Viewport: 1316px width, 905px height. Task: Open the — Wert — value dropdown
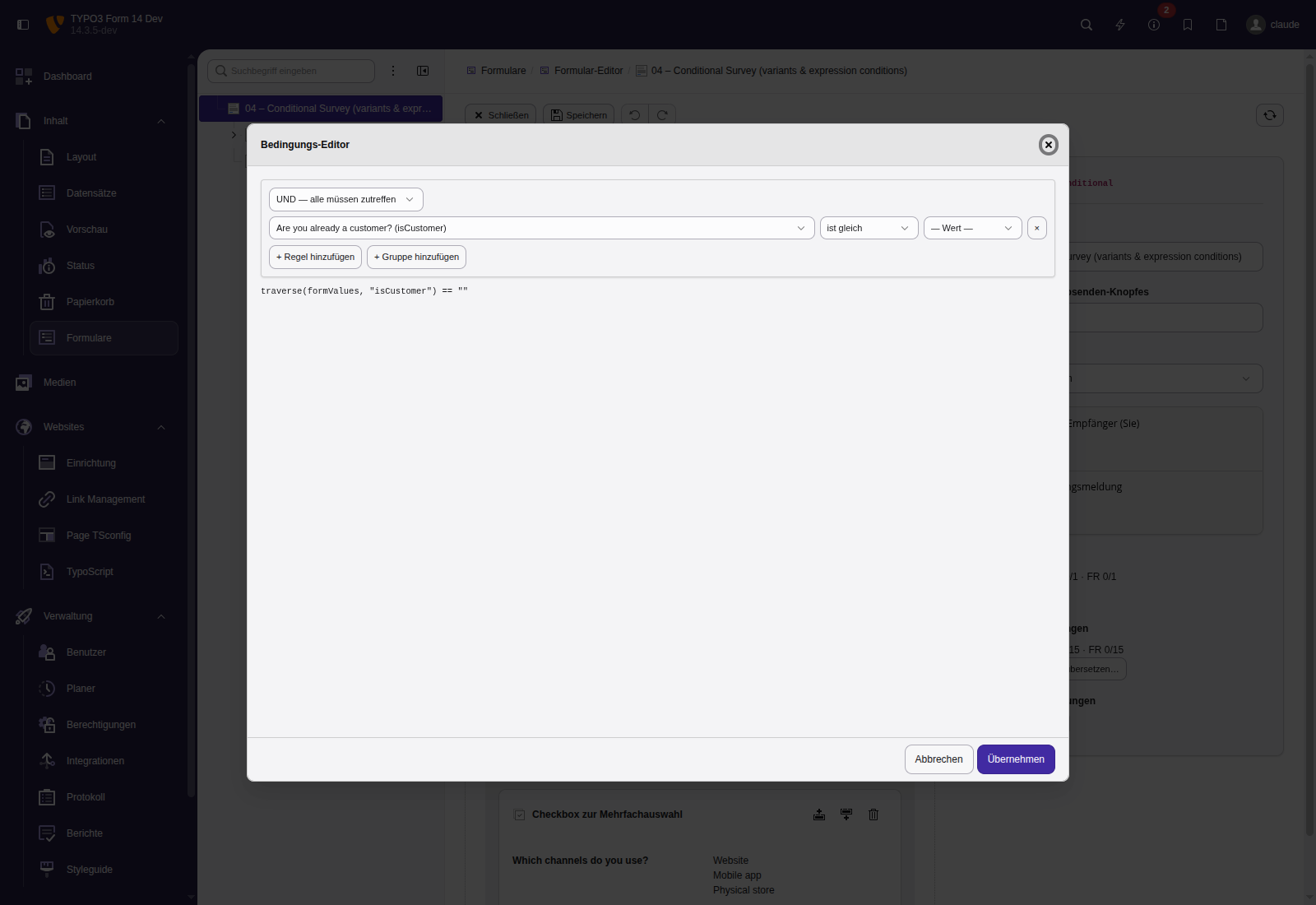[x=973, y=228]
